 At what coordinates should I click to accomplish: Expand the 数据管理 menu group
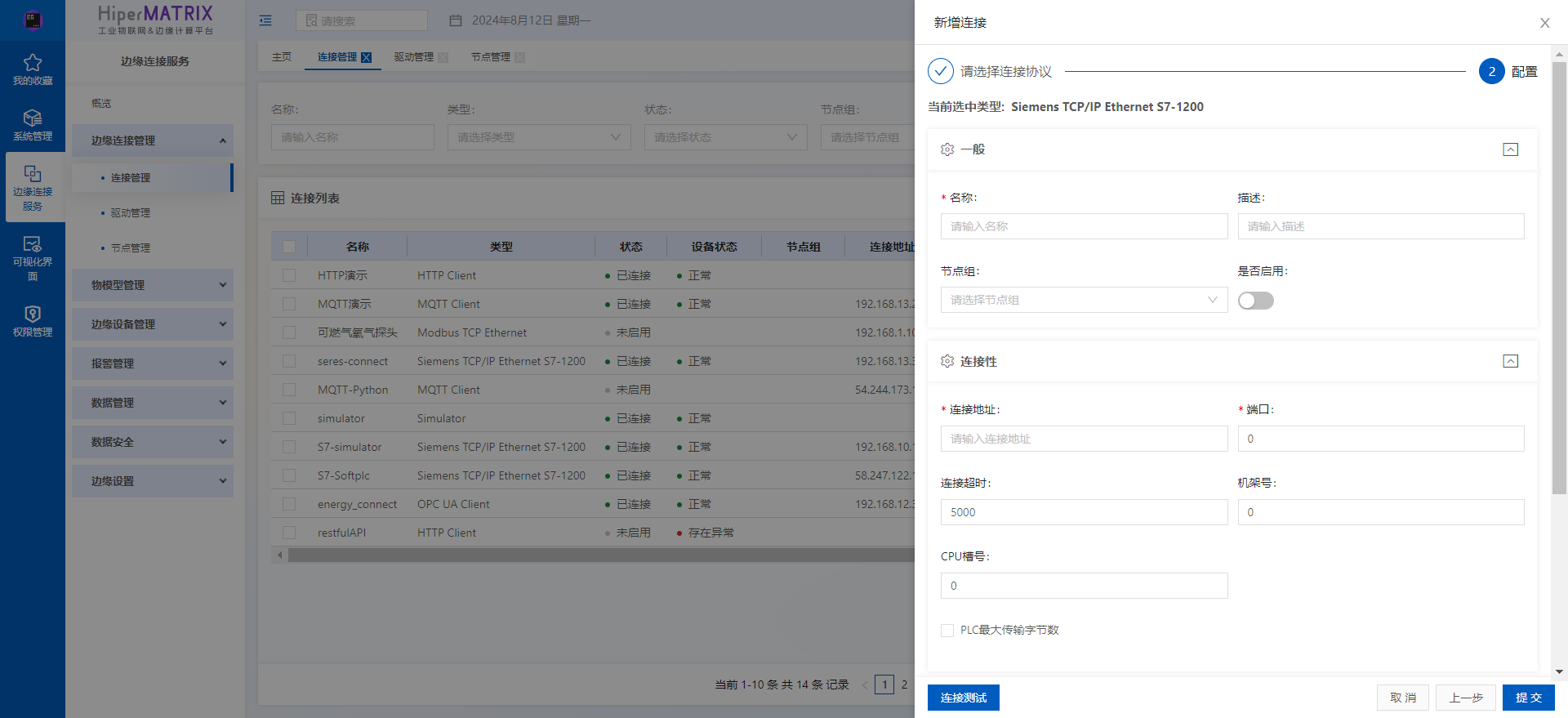[x=153, y=403]
